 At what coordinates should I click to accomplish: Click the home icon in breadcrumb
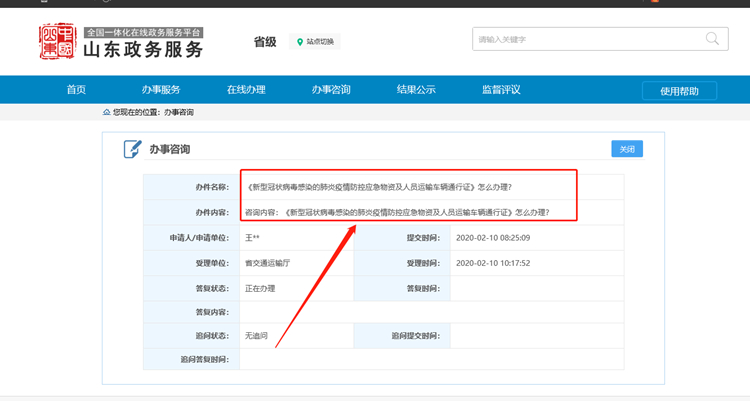point(107,113)
